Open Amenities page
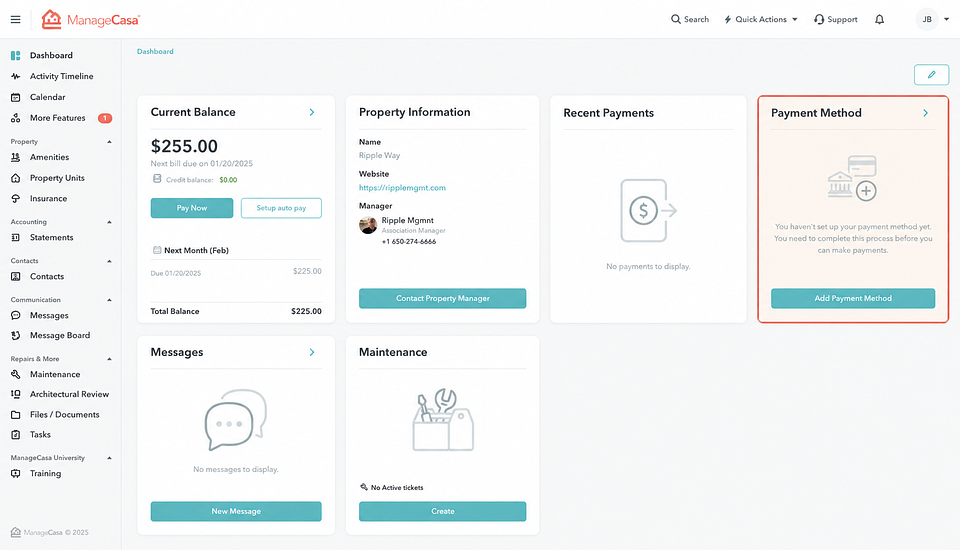 [x=49, y=157]
